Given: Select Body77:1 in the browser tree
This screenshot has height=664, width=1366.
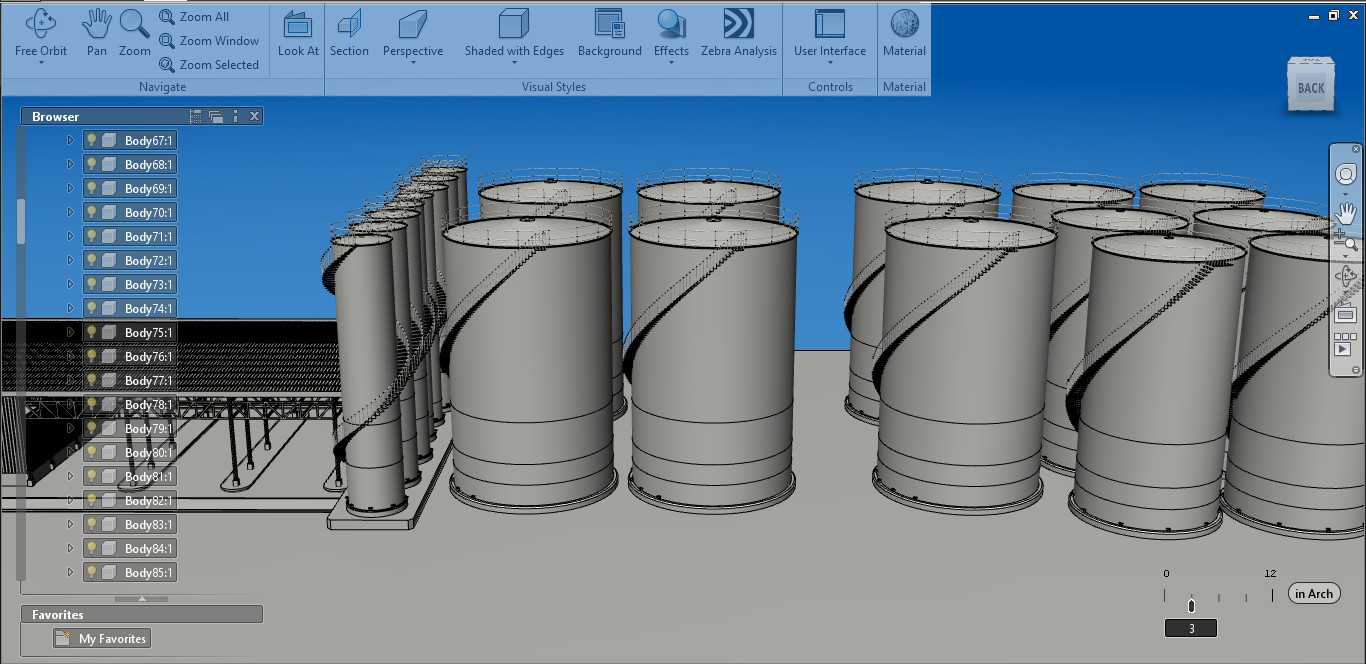Looking at the screenshot, I should coord(130,380).
